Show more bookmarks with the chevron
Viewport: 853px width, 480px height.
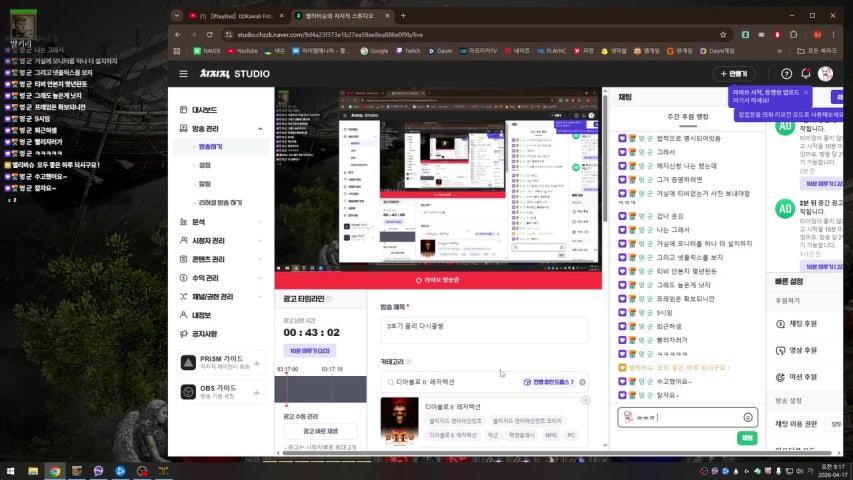(780, 51)
